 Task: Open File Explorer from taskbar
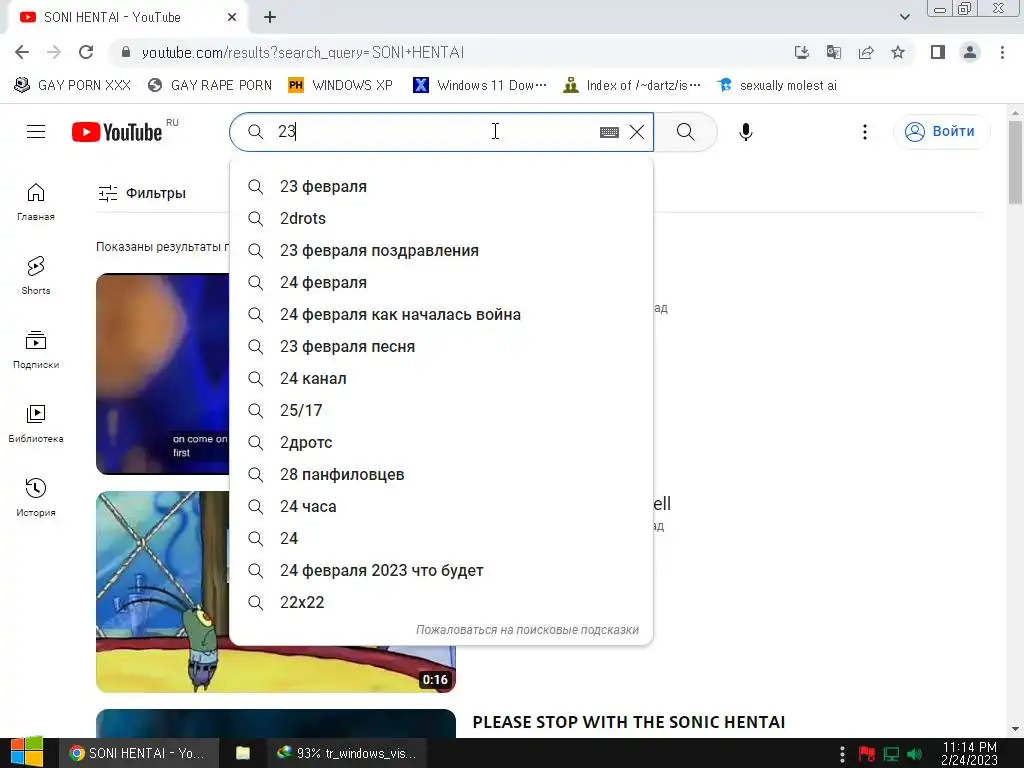click(x=242, y=754)
